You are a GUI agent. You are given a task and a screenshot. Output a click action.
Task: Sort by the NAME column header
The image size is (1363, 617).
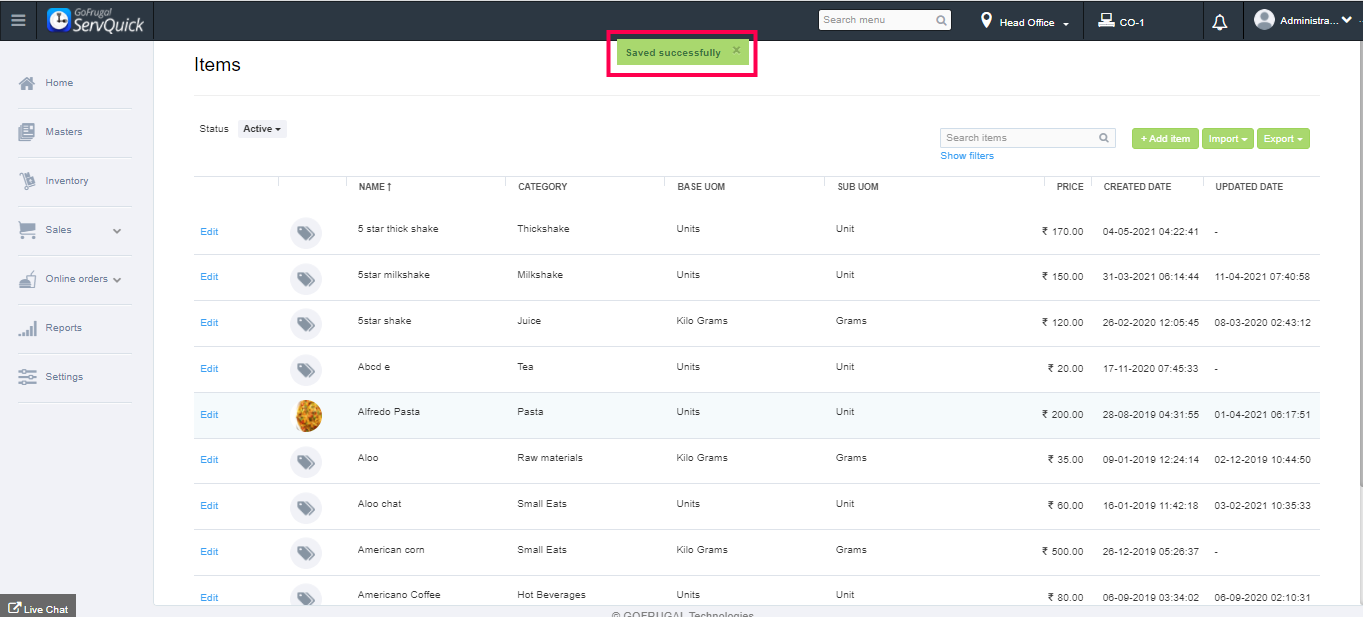pyautogui.click(x=375, y=187)
